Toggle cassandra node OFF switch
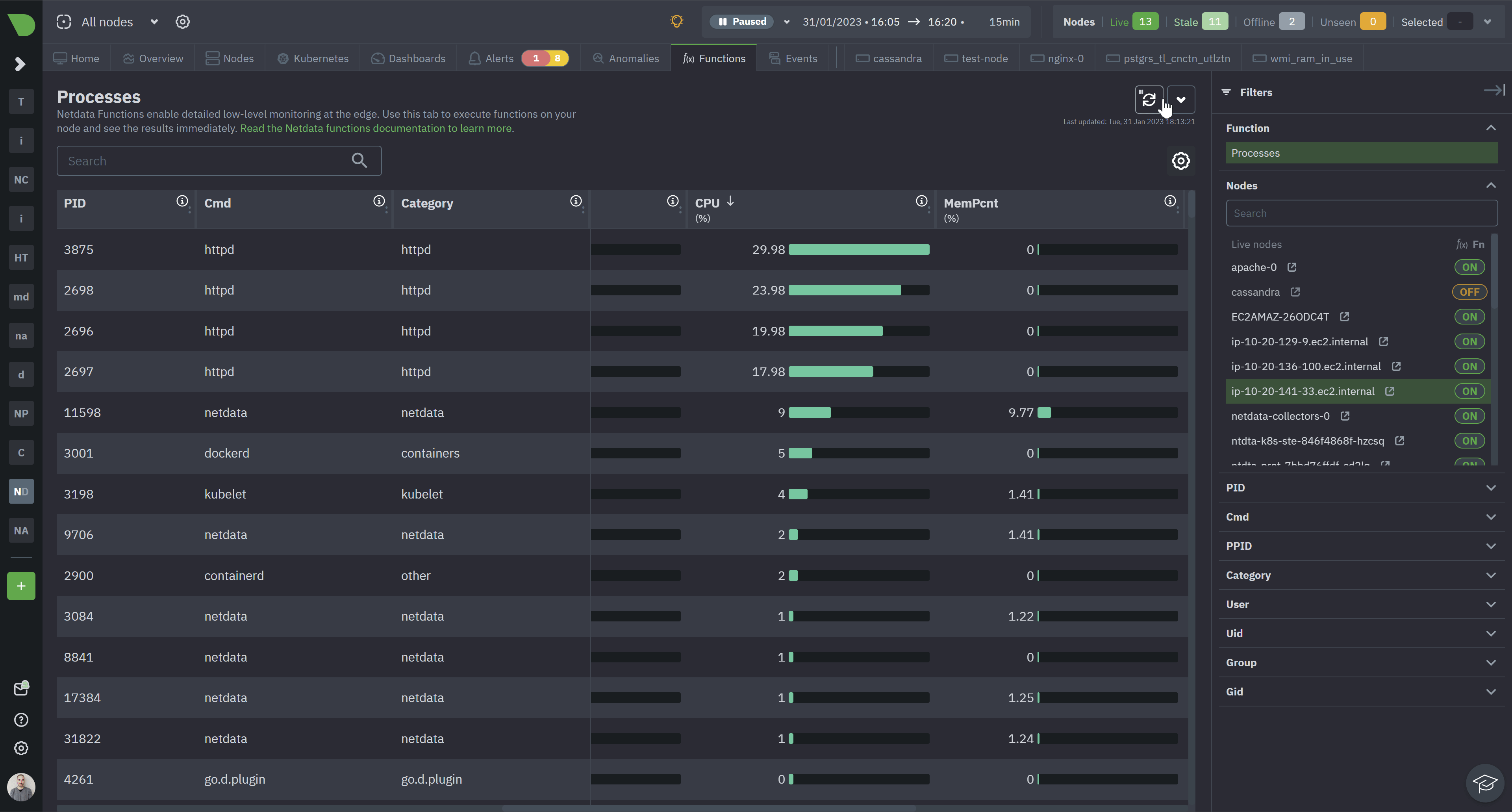Screen dimensions: 1512x812 click(x=1469, y=292)
